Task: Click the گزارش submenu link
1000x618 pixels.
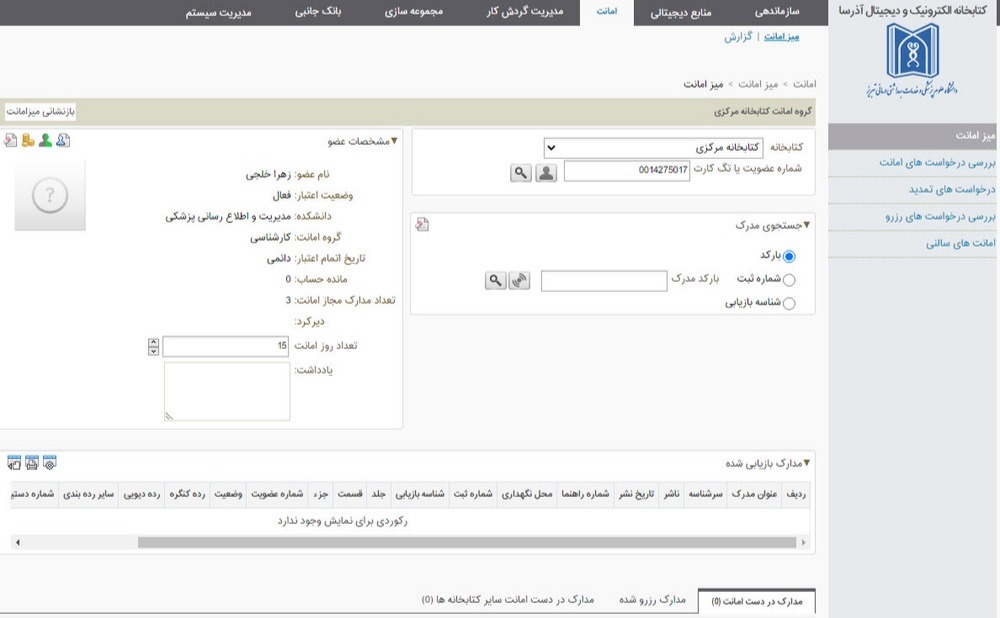Action: [738, 37]
